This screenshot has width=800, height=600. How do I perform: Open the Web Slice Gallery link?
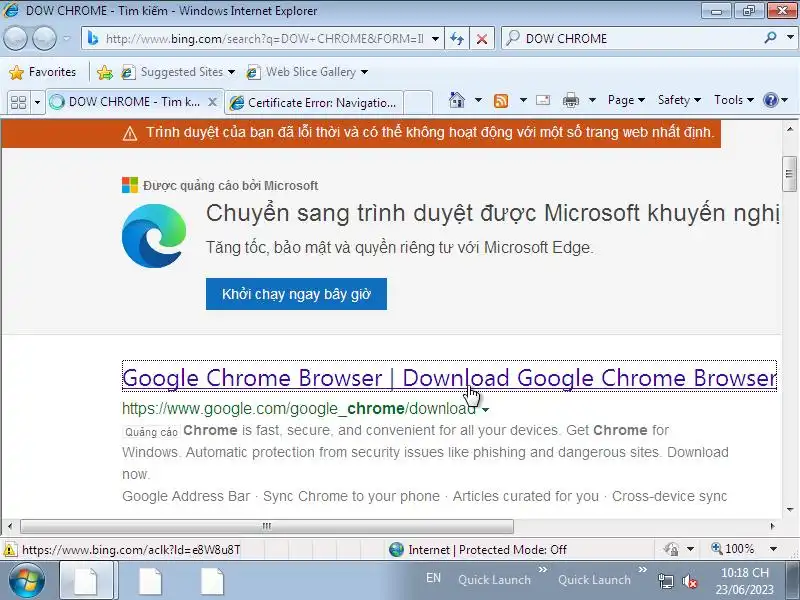pyautogui.click(x=307, y=72)
